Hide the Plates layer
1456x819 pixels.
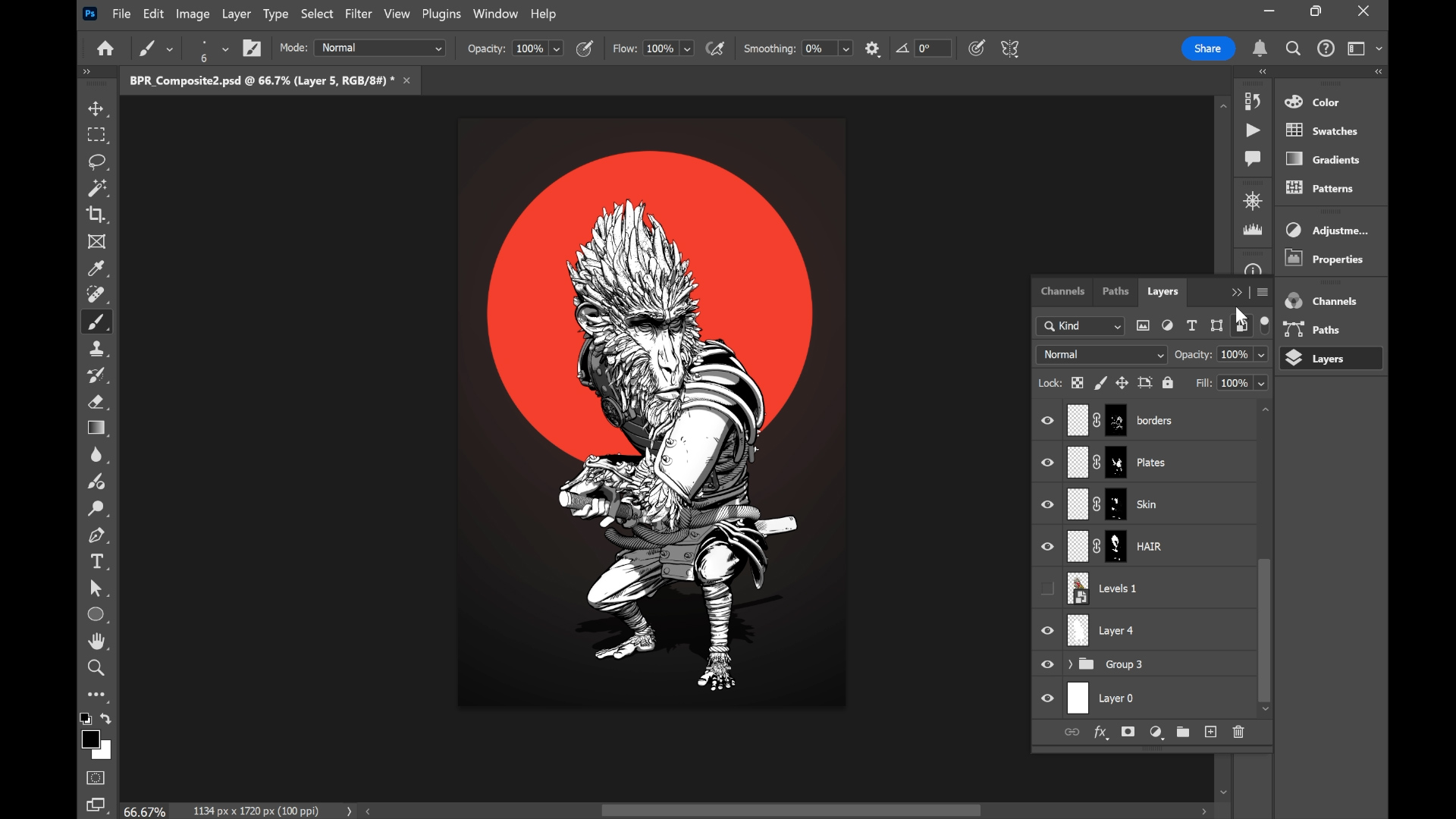coord(1048,463)
